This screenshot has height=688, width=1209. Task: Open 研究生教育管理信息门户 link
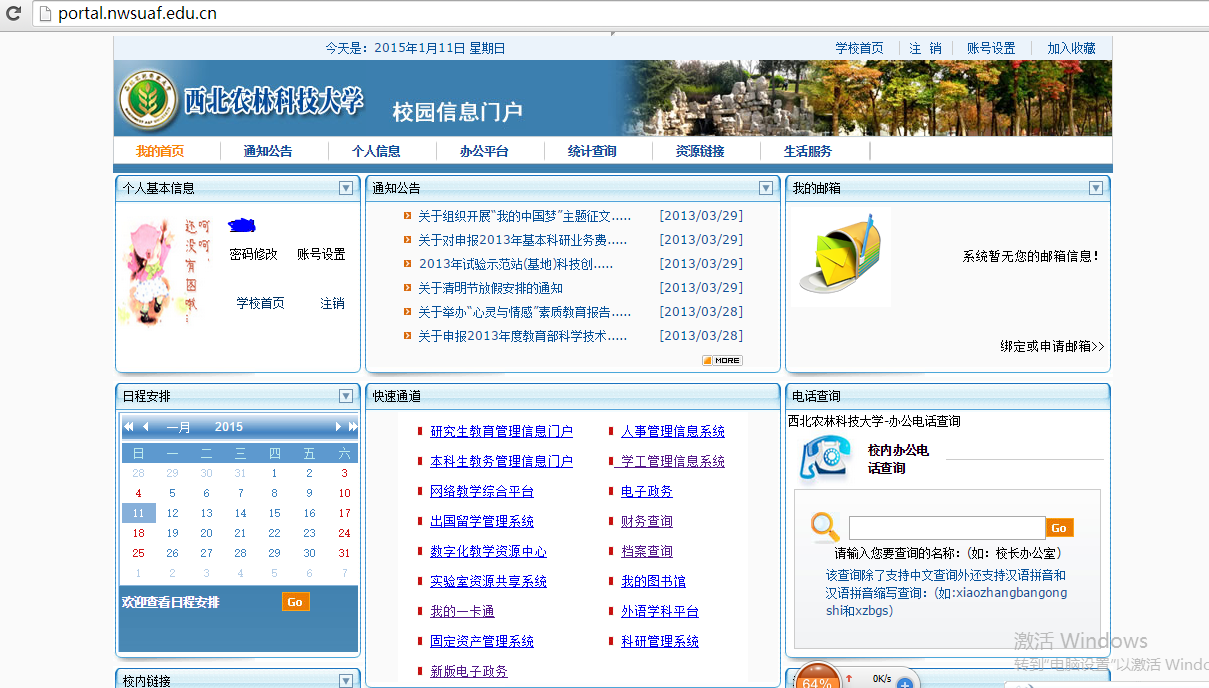pyautogui.click(x=501, y=432)
